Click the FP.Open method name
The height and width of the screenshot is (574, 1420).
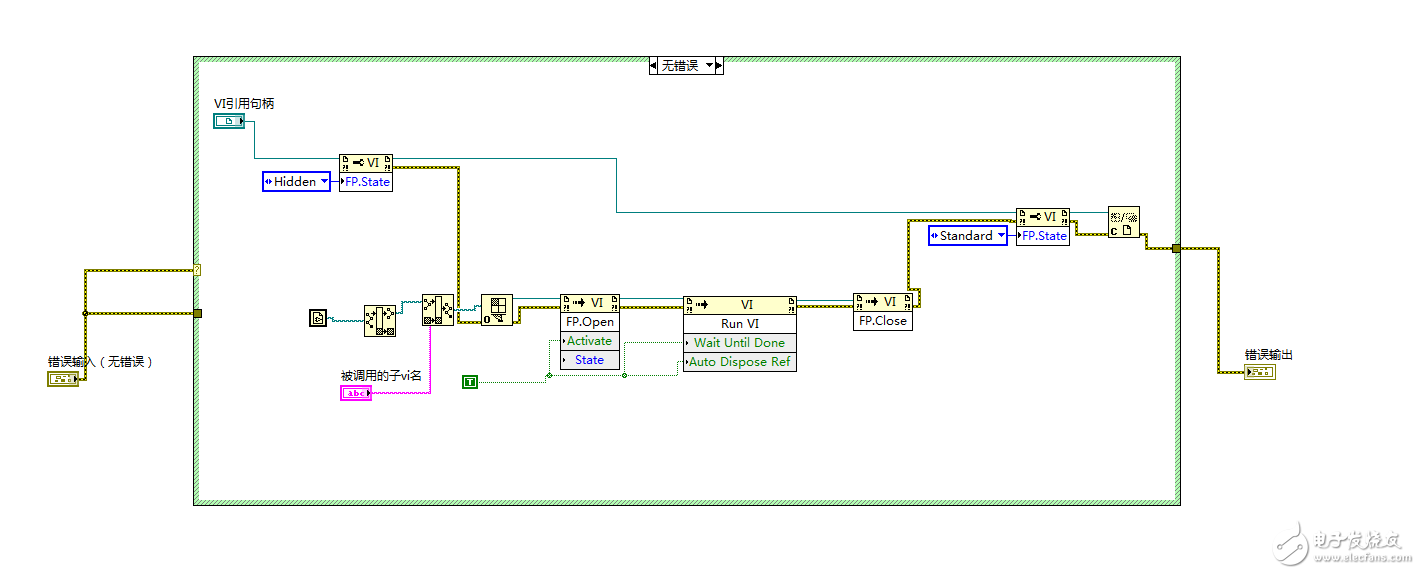(590, 322)
